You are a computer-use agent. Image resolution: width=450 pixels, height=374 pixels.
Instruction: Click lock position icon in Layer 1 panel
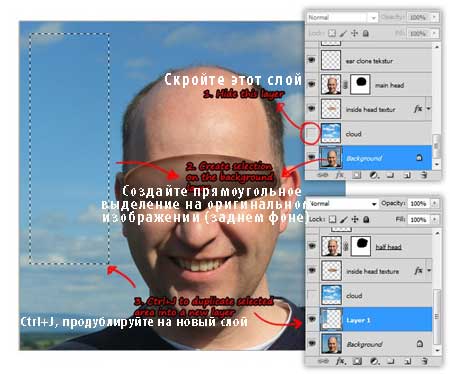355,219
